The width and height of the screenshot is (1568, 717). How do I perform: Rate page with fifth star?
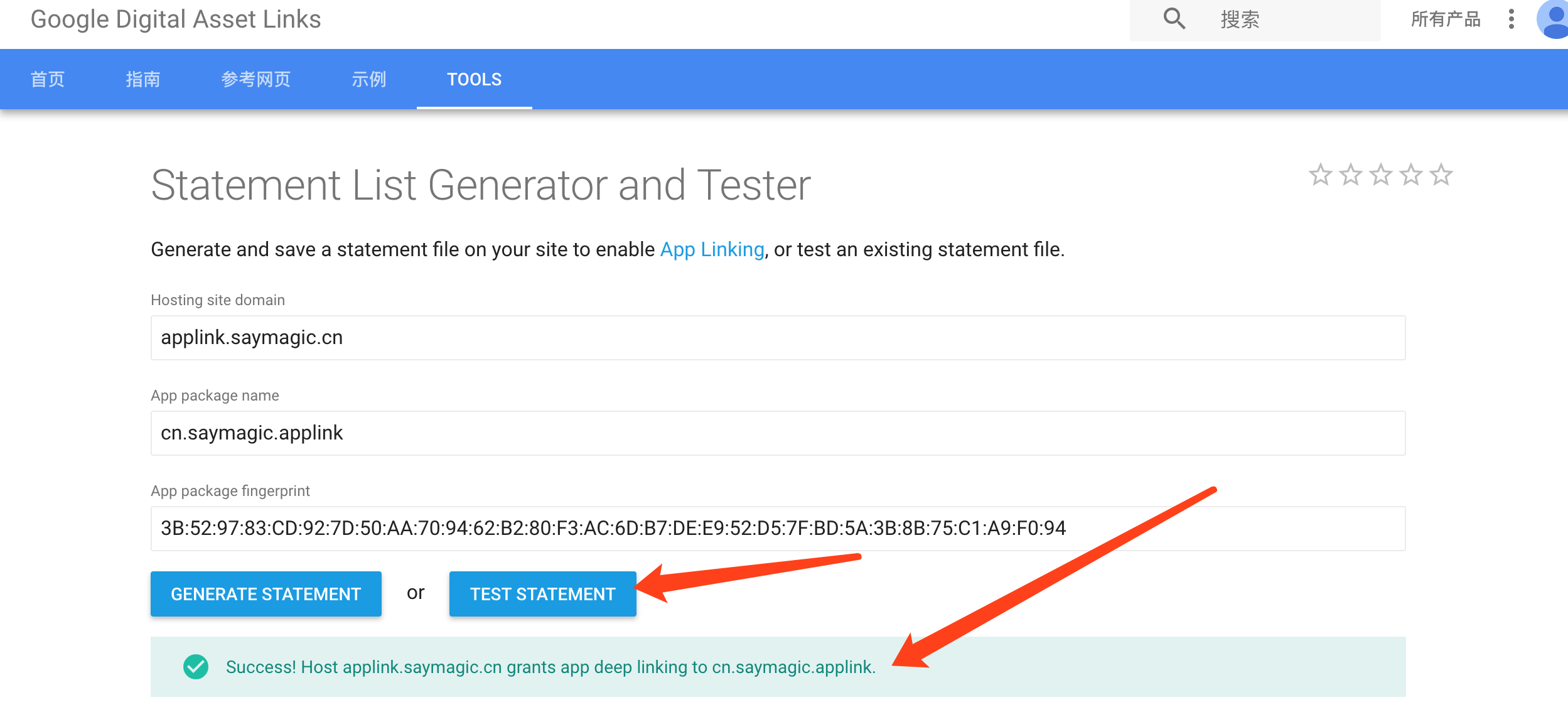(1441, 175)
